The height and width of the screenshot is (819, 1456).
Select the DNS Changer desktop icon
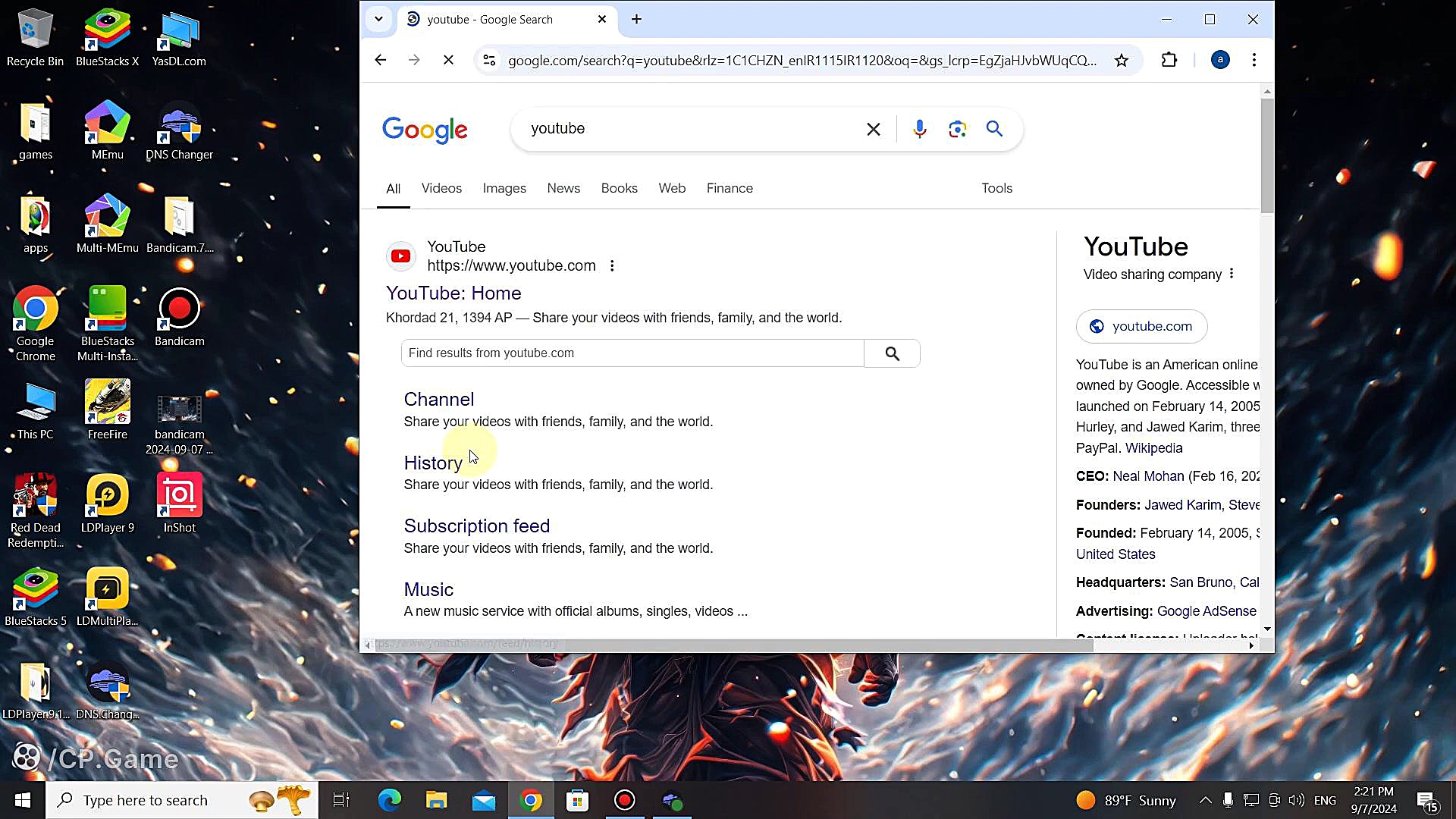(x=179, y=130)
